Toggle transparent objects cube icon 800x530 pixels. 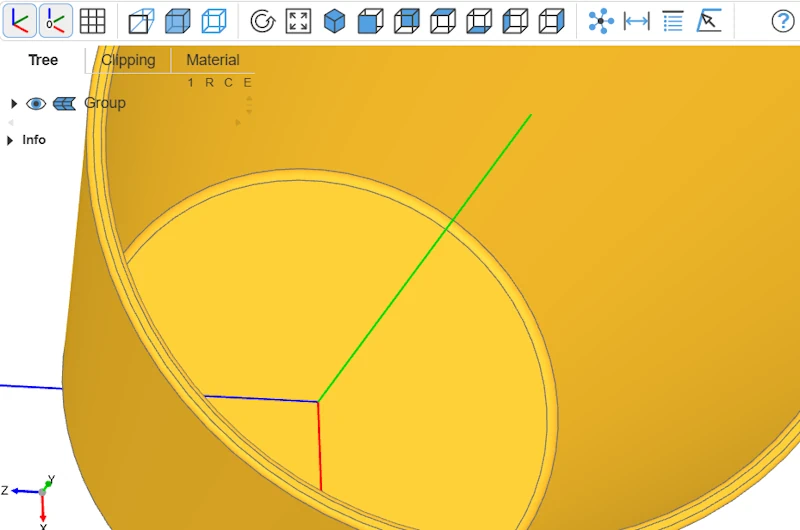tap(177, 20)
